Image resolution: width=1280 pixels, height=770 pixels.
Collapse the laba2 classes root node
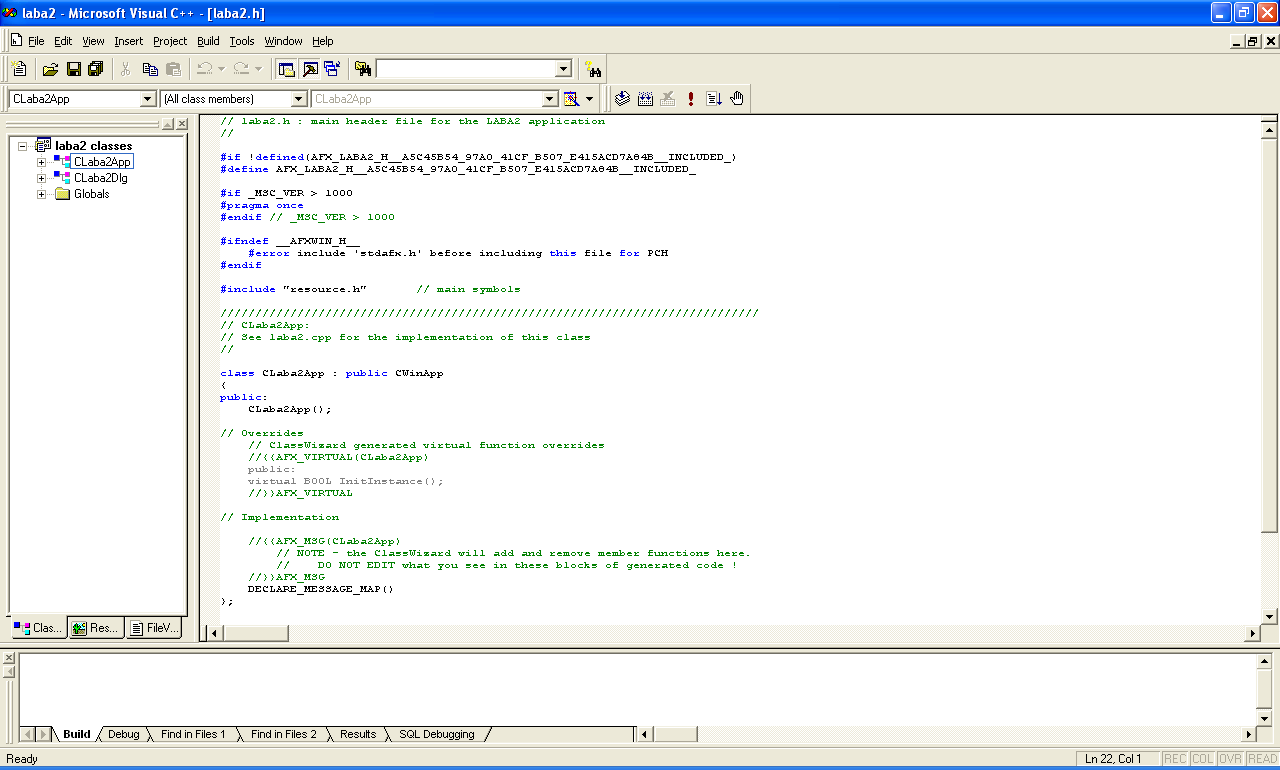(x=23, y=145)
